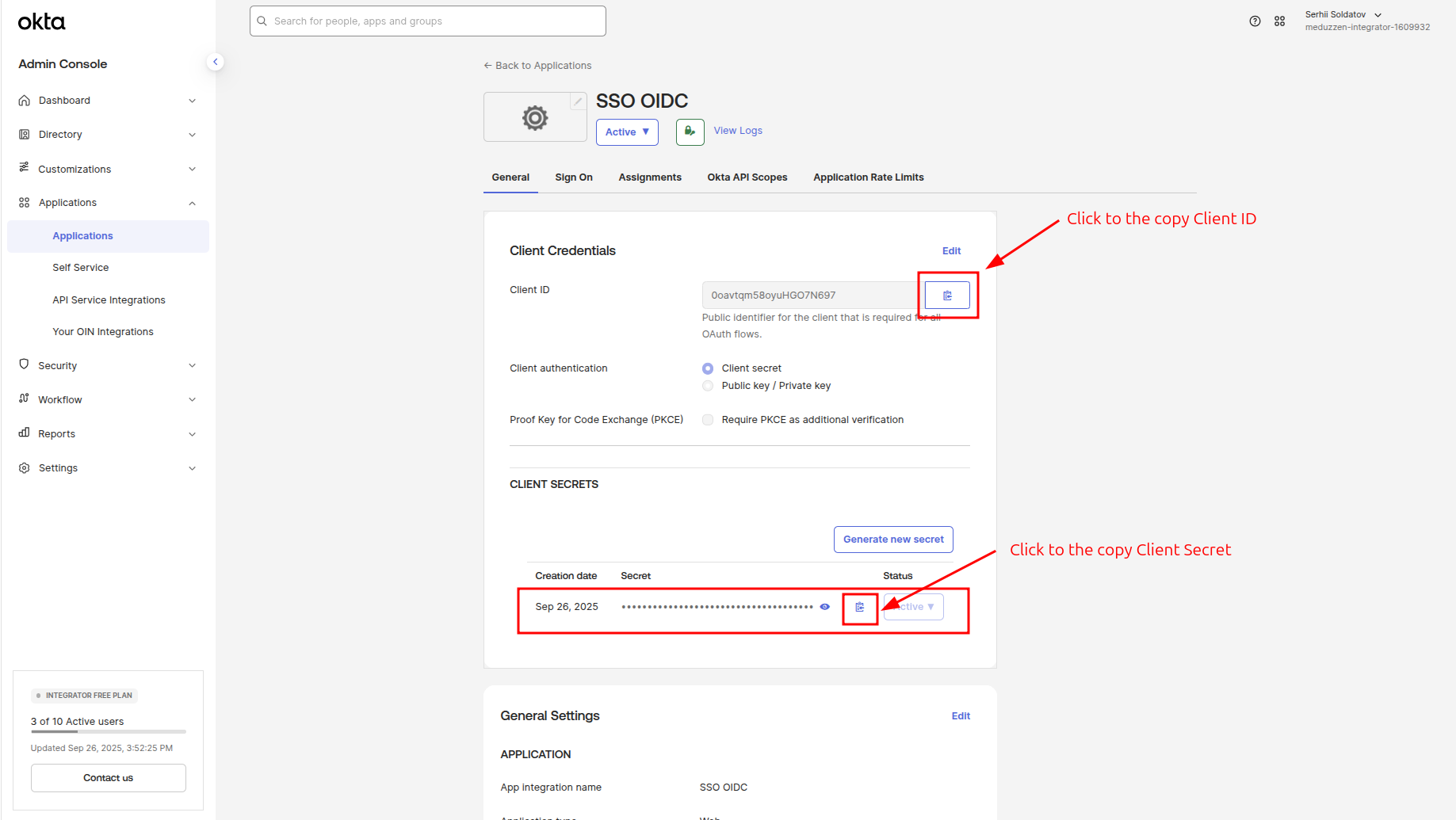Open the secret's status dropdown
Screen dimensions: 1456x820
(x=913, y=607)
